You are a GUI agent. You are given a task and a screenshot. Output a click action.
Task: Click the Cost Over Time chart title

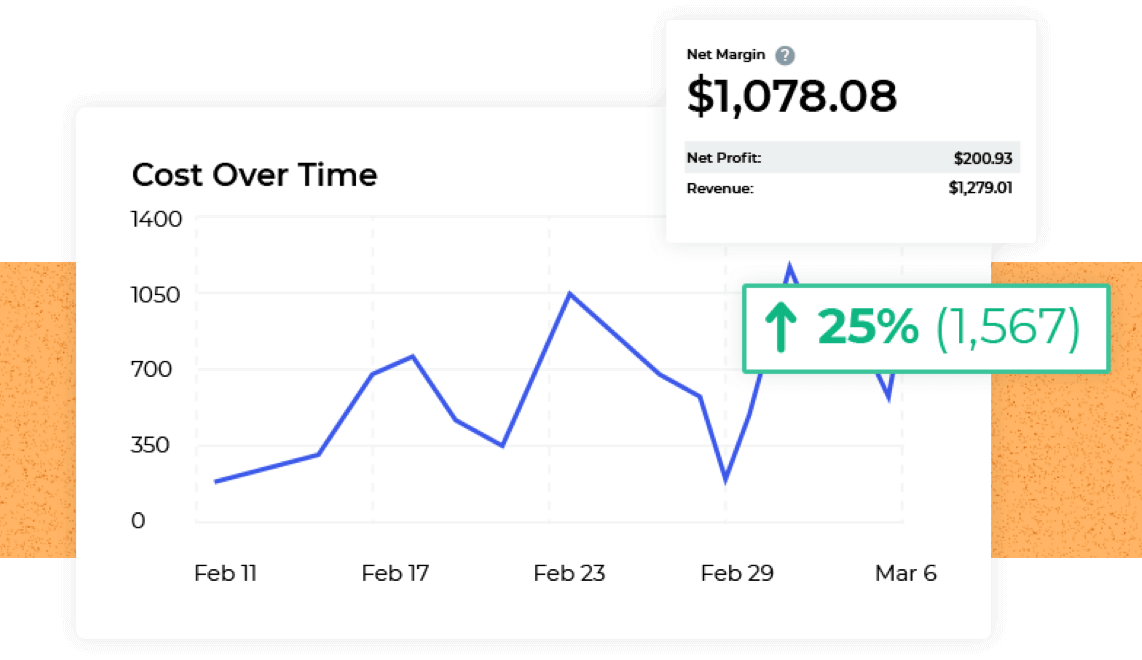tap(254, 175)
